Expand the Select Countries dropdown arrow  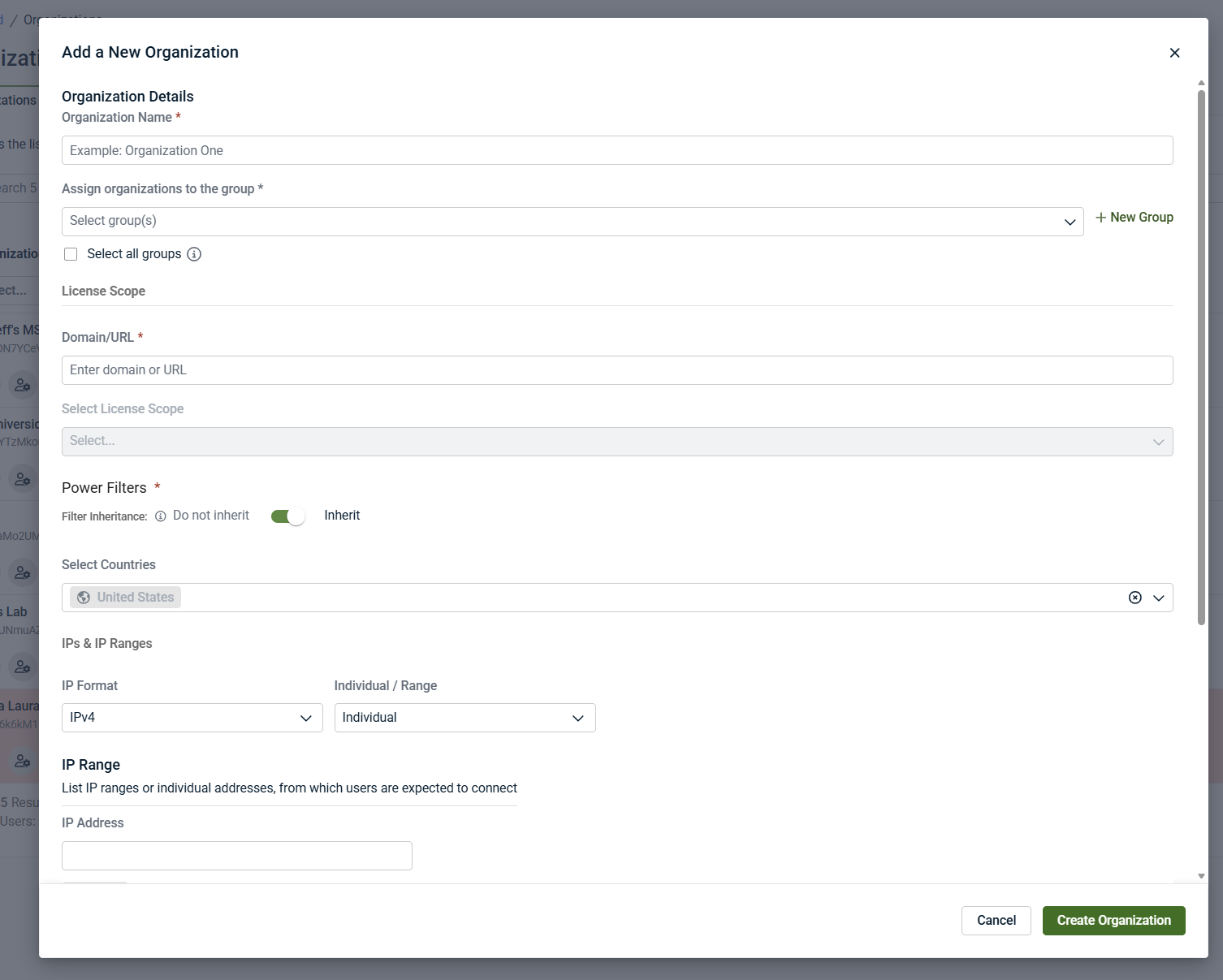pos(1159,598)
